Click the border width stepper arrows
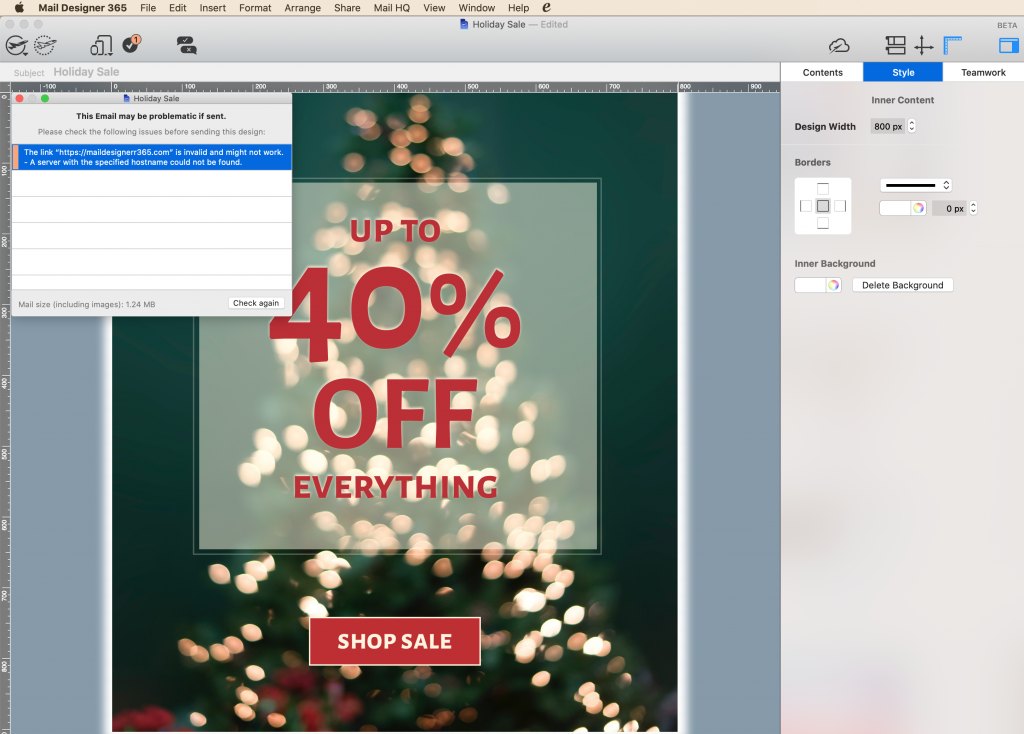1024x734 pixels. [973, 208]
